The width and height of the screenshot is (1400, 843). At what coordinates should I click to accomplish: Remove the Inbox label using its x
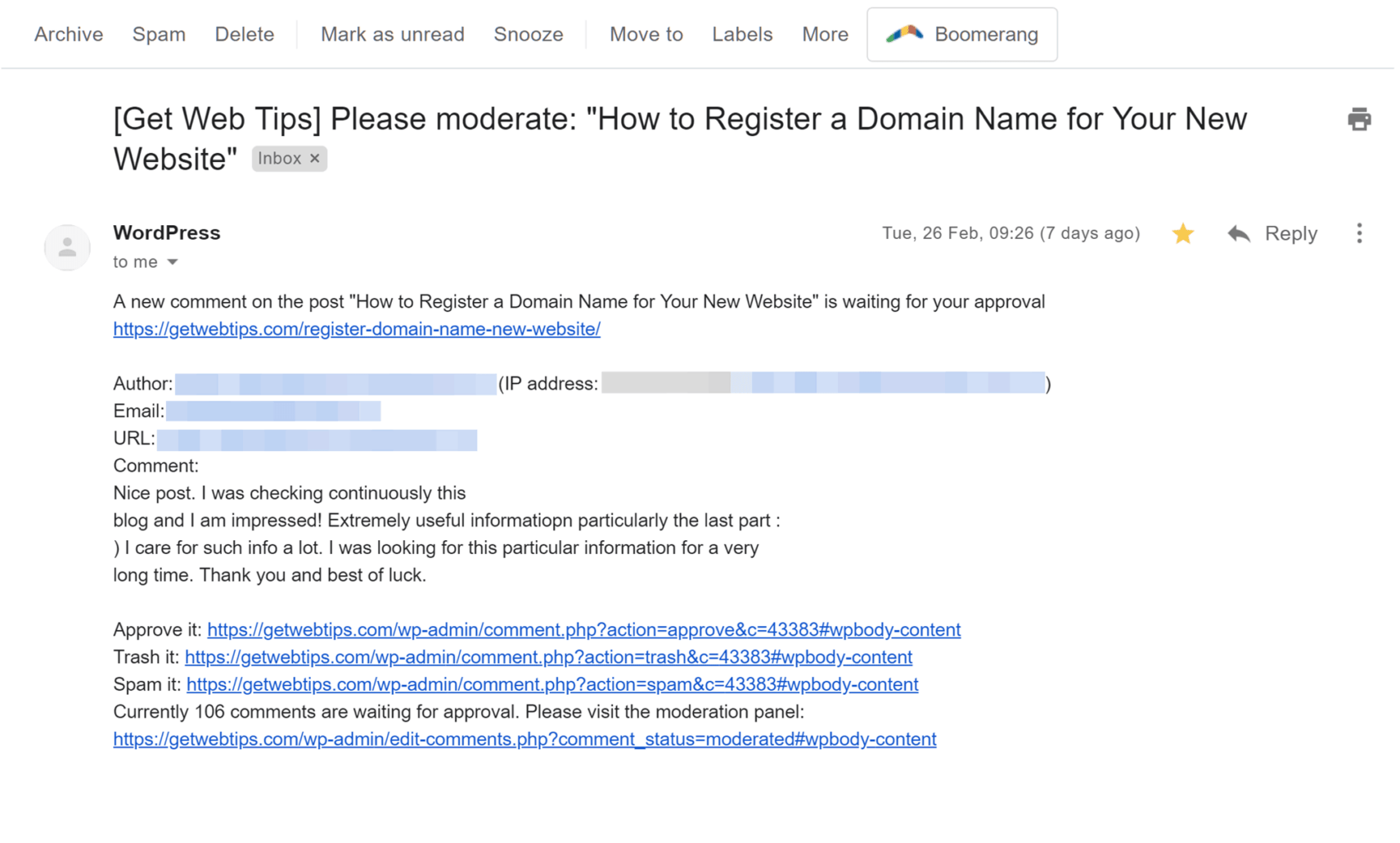point(314,158)
